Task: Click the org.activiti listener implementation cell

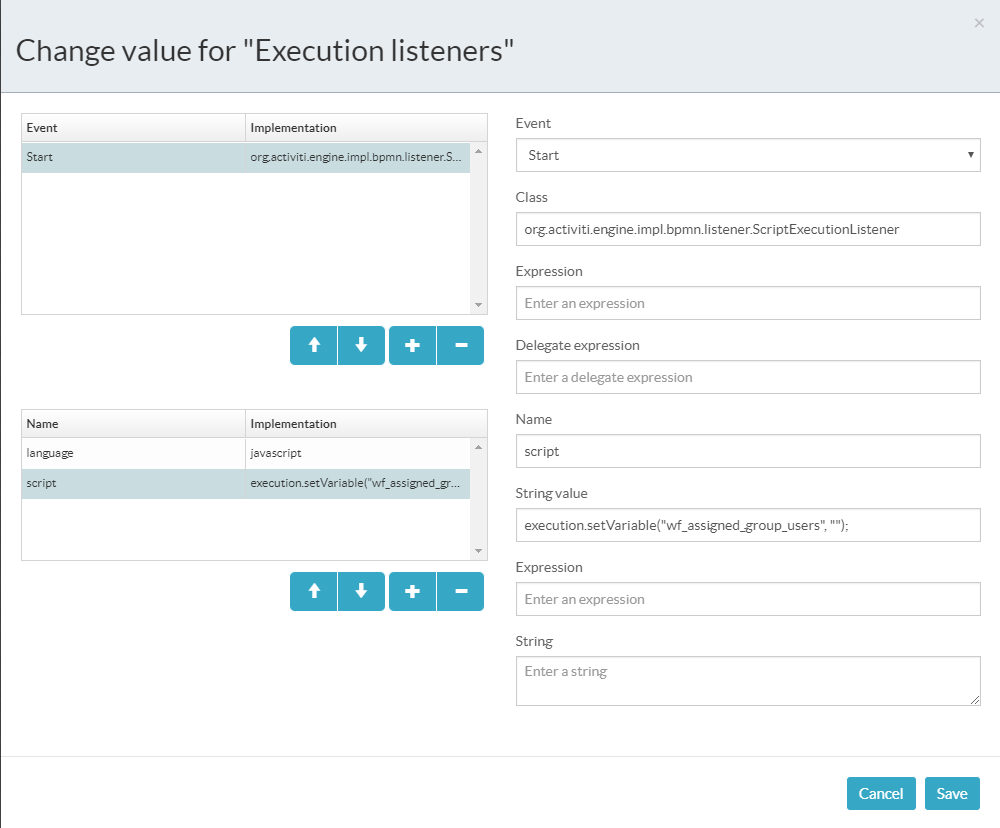Action: pyautogui.click(x=358, y=158)
